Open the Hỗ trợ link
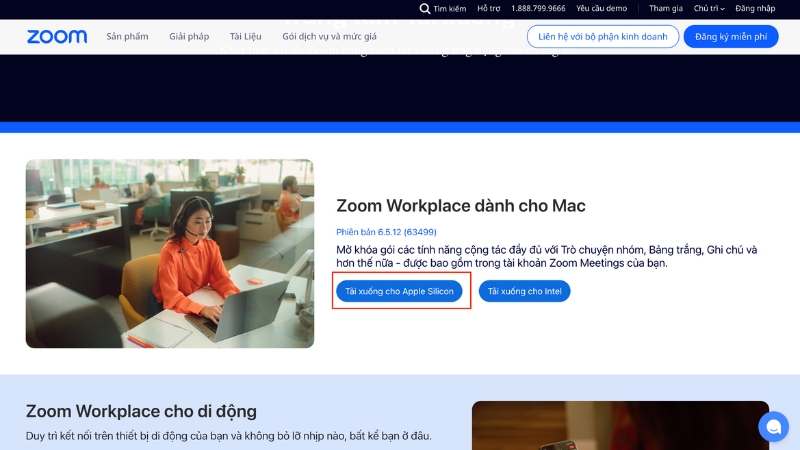The image size is (800, 450). 489,8
